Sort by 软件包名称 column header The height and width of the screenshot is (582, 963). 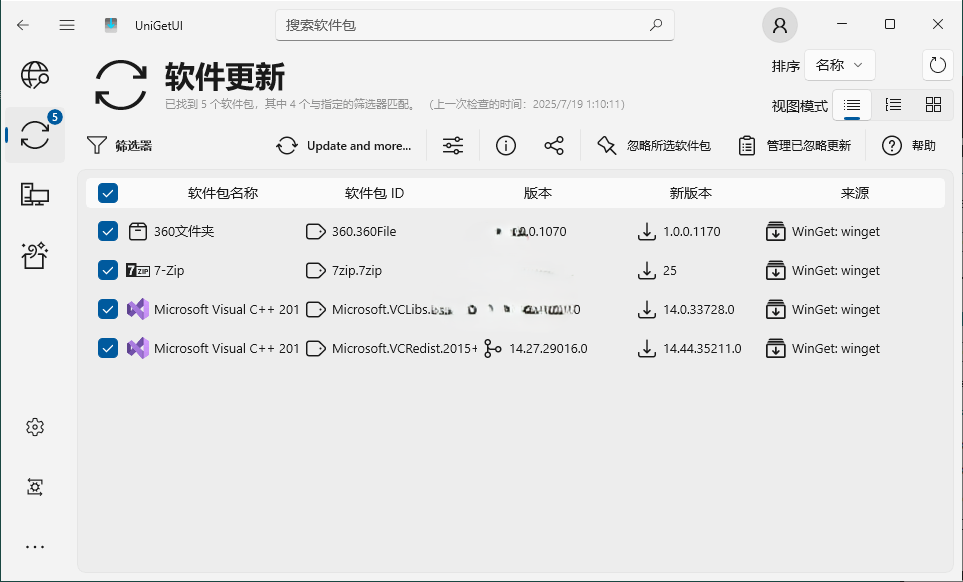coord(223,193)
